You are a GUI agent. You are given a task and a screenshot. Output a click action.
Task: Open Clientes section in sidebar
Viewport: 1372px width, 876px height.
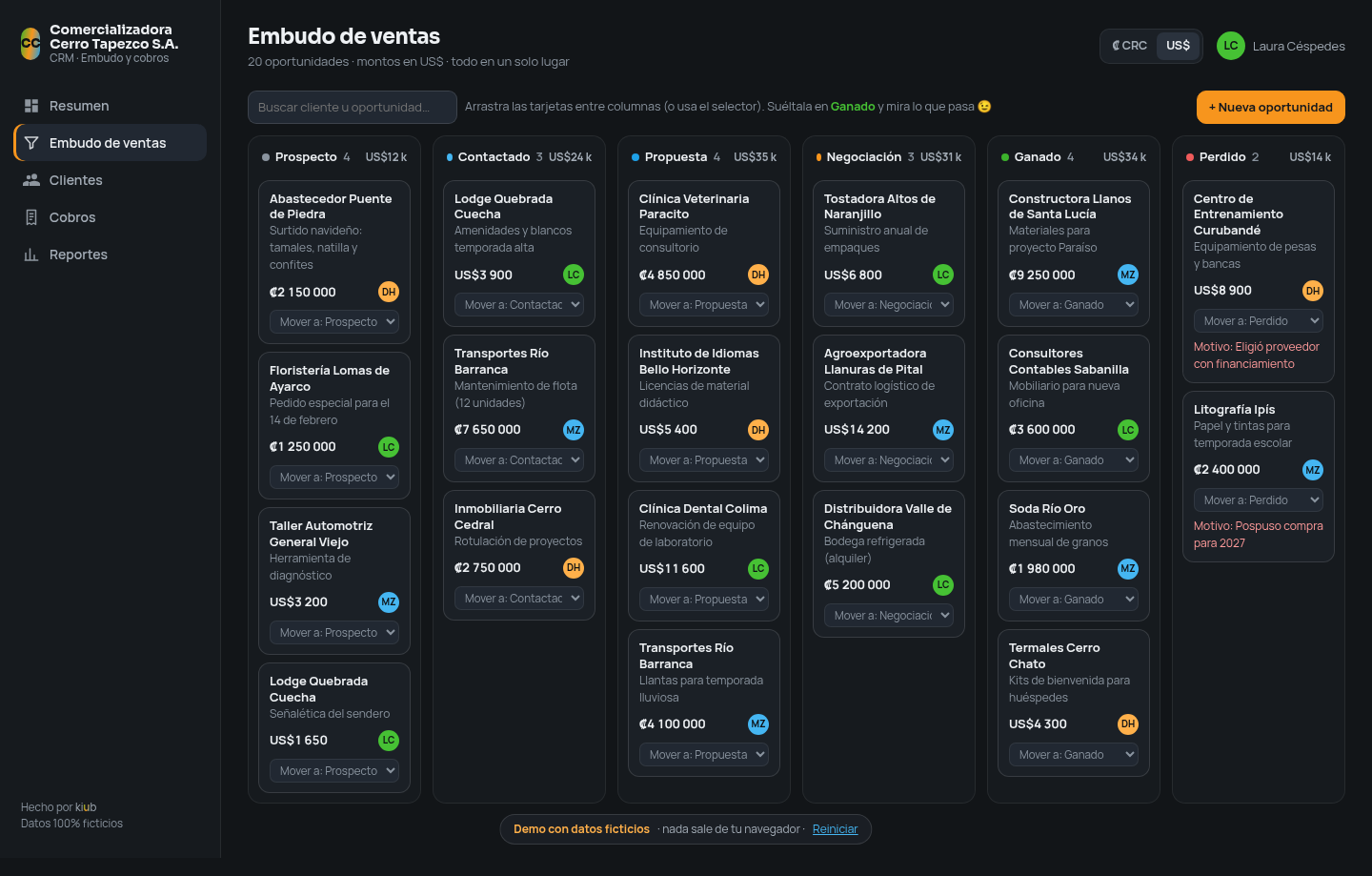click(110, 180)
